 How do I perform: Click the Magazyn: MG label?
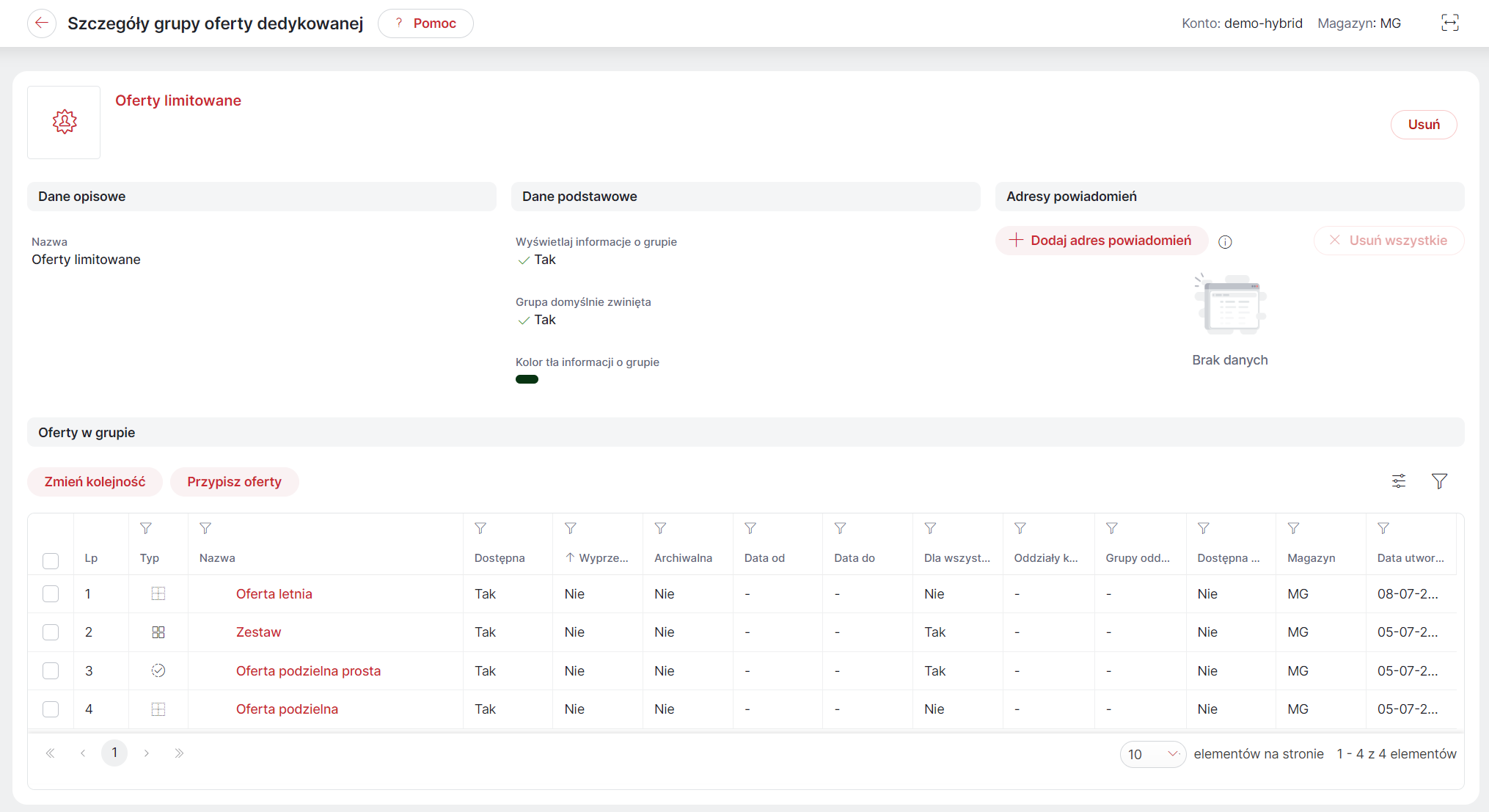coord(1359,23)
